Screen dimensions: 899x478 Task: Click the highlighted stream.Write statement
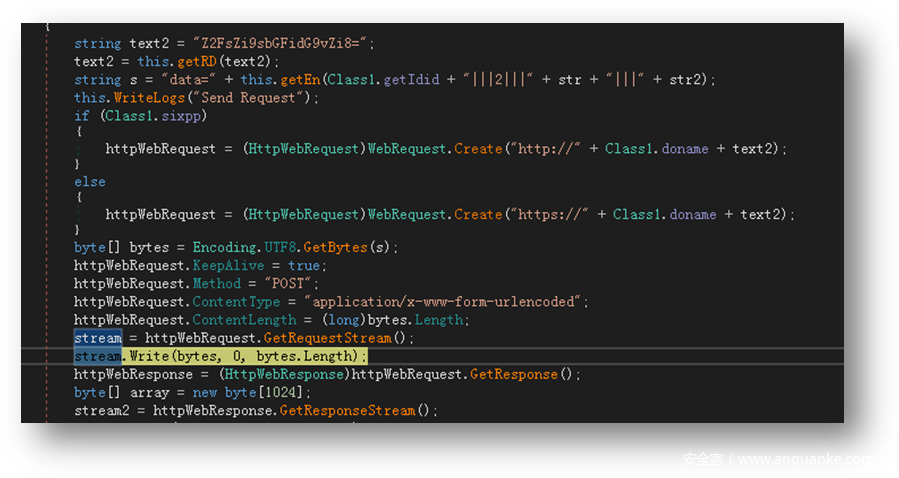[220, 356]
